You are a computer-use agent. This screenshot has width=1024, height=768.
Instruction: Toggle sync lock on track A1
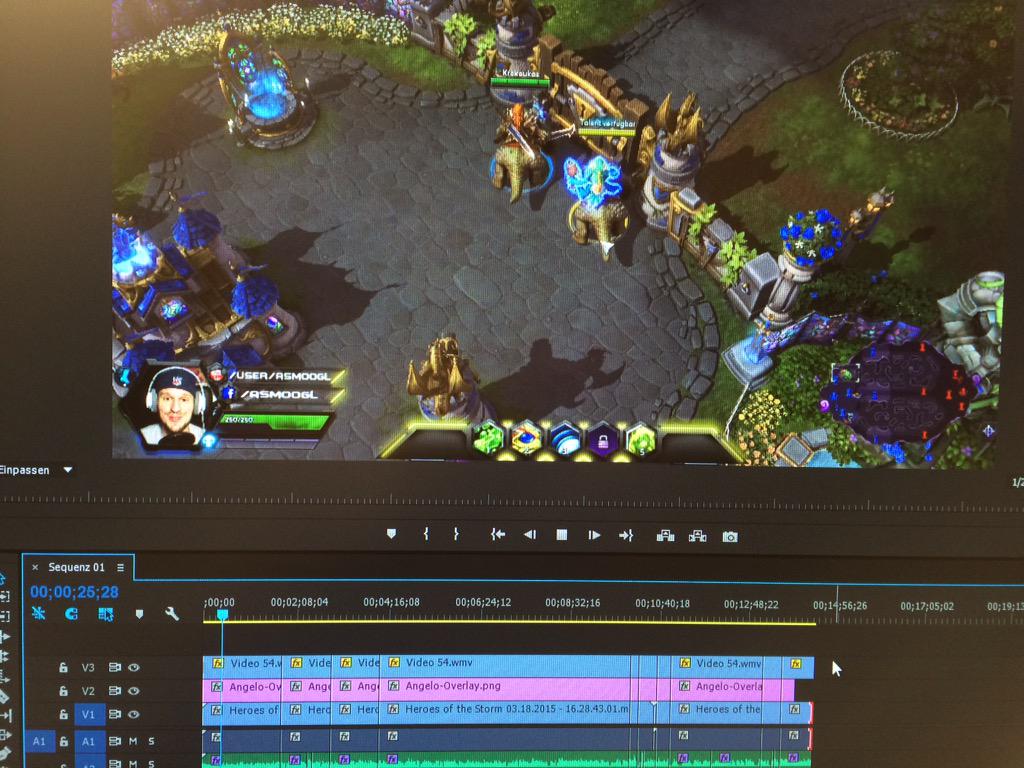point(115,741)
